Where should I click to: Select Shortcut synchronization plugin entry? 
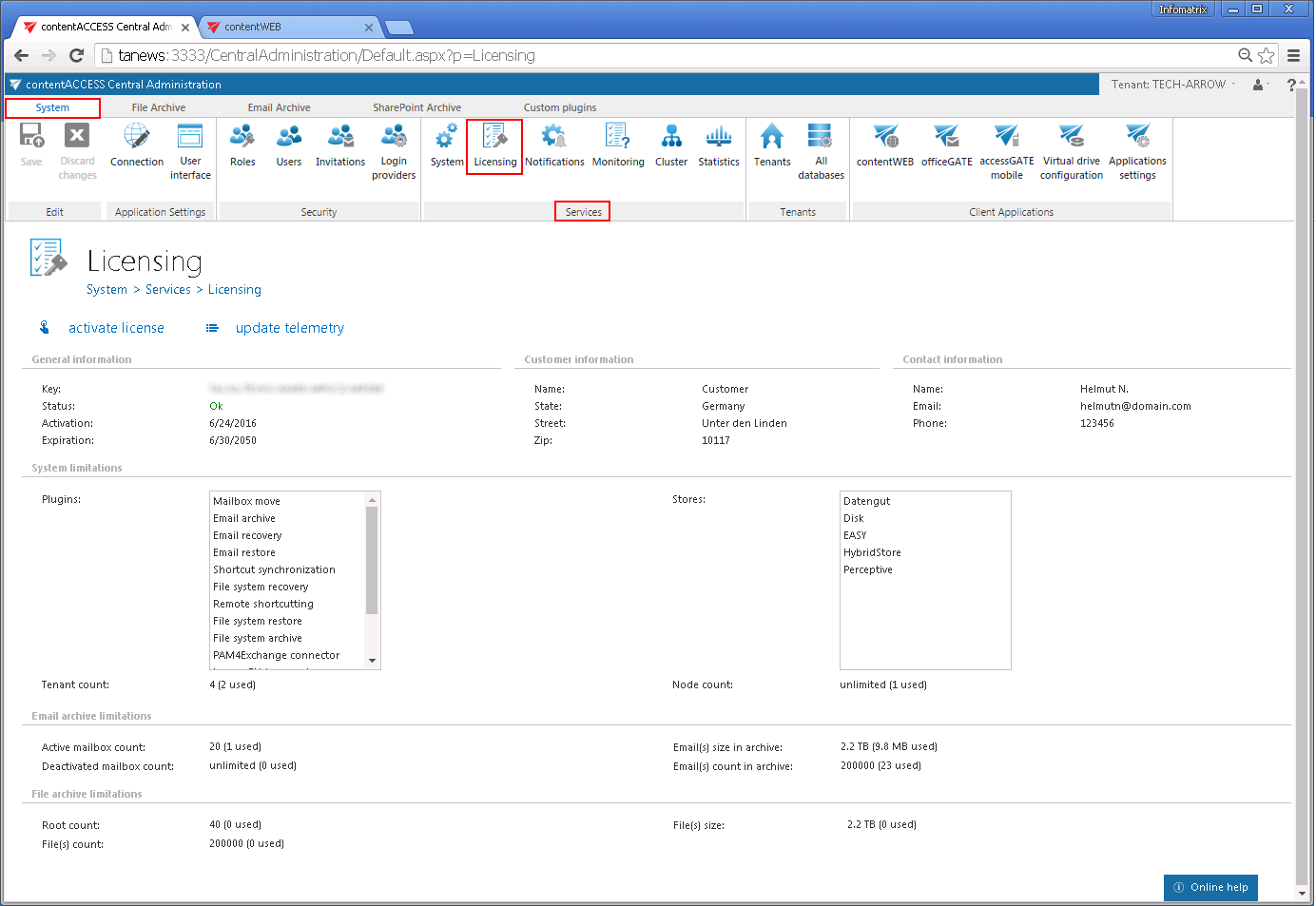point(274,569)
